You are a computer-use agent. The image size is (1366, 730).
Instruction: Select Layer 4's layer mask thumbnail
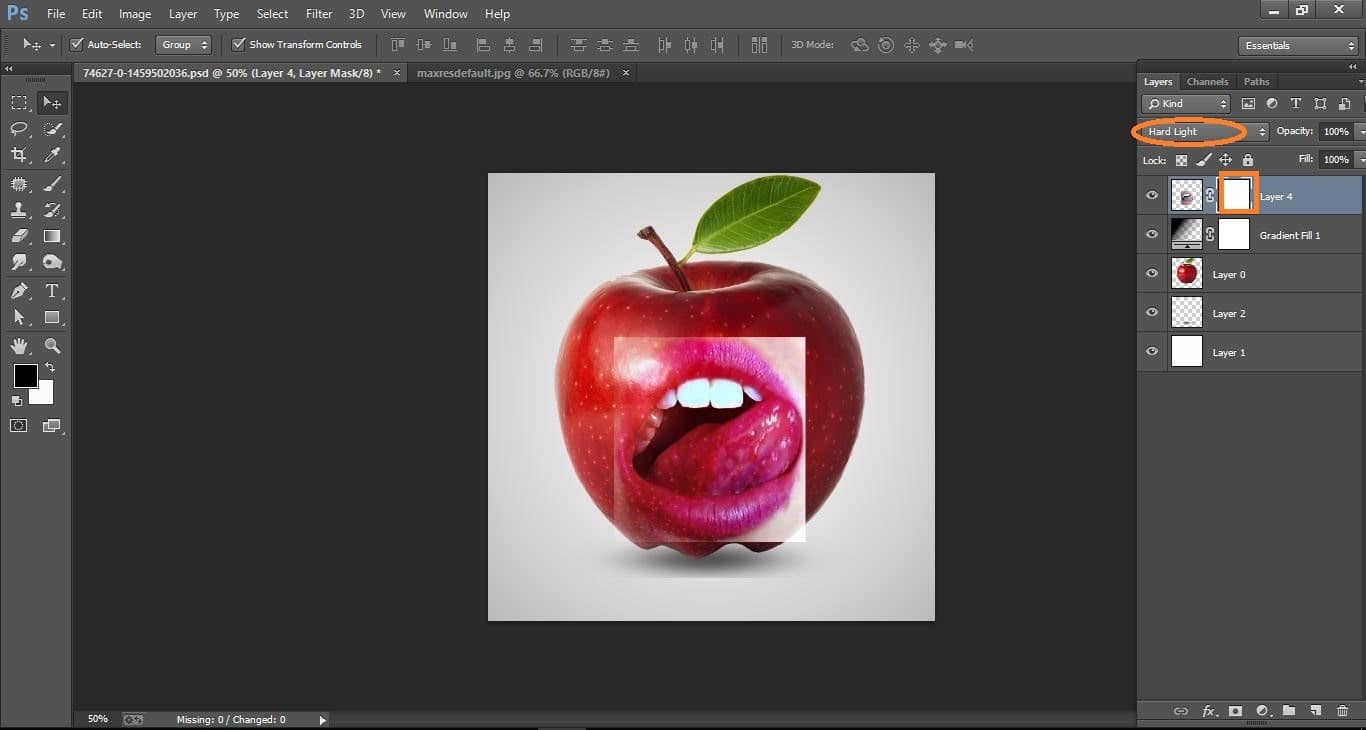[1237, 194]
